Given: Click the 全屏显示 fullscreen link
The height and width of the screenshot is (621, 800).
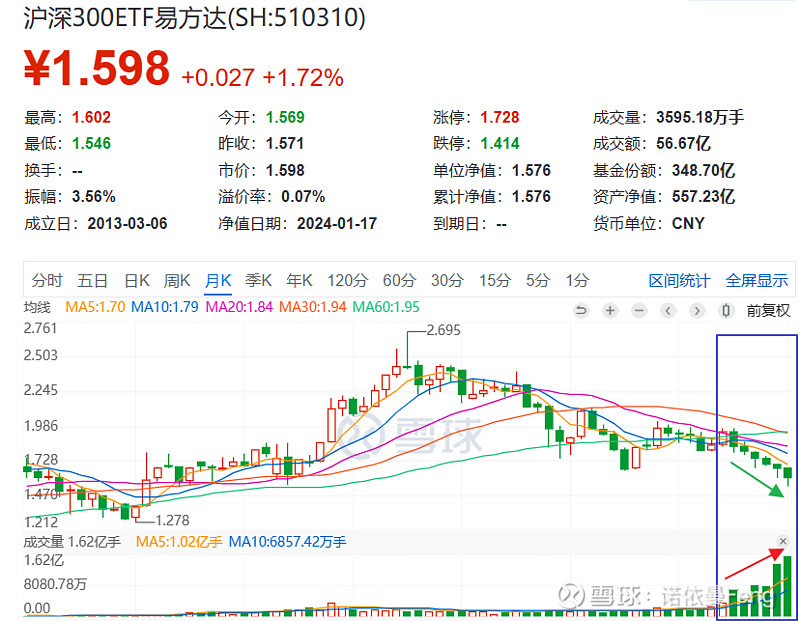Looking at the screenshot, I should pos(757,280).
